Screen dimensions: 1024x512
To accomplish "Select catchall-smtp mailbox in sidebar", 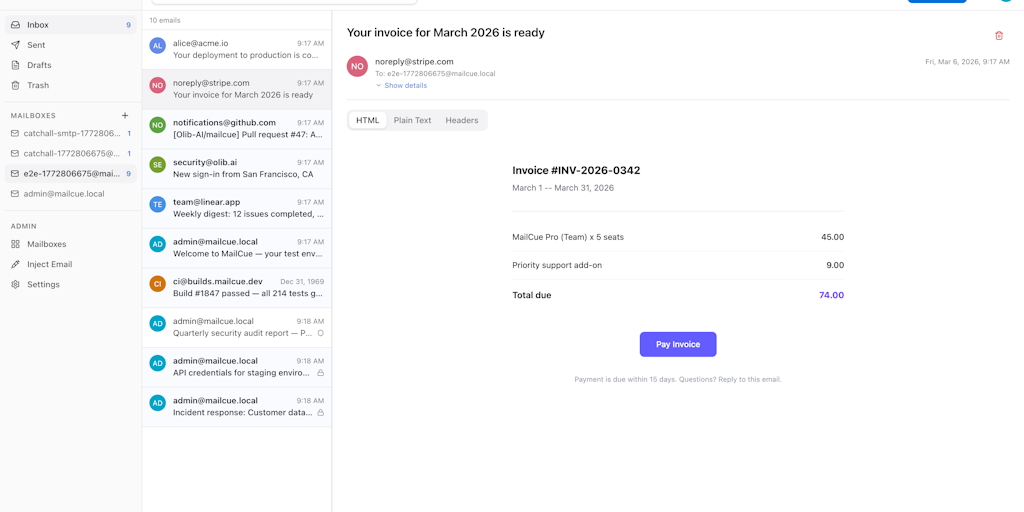I will pyautogui.click(x=70, y=133).
